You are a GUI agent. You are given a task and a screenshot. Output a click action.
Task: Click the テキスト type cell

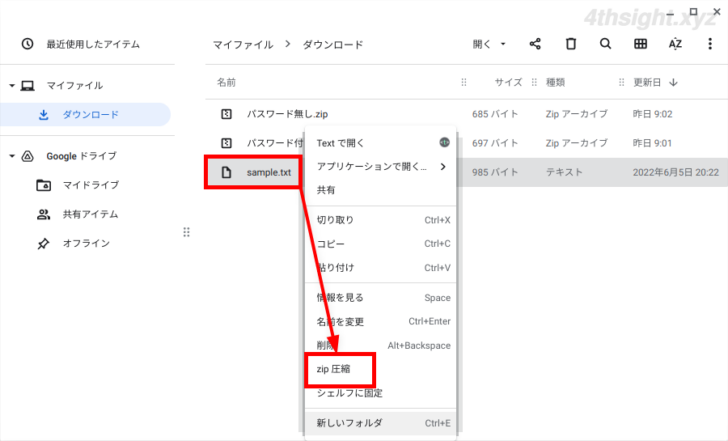click(x=564, y=172)
